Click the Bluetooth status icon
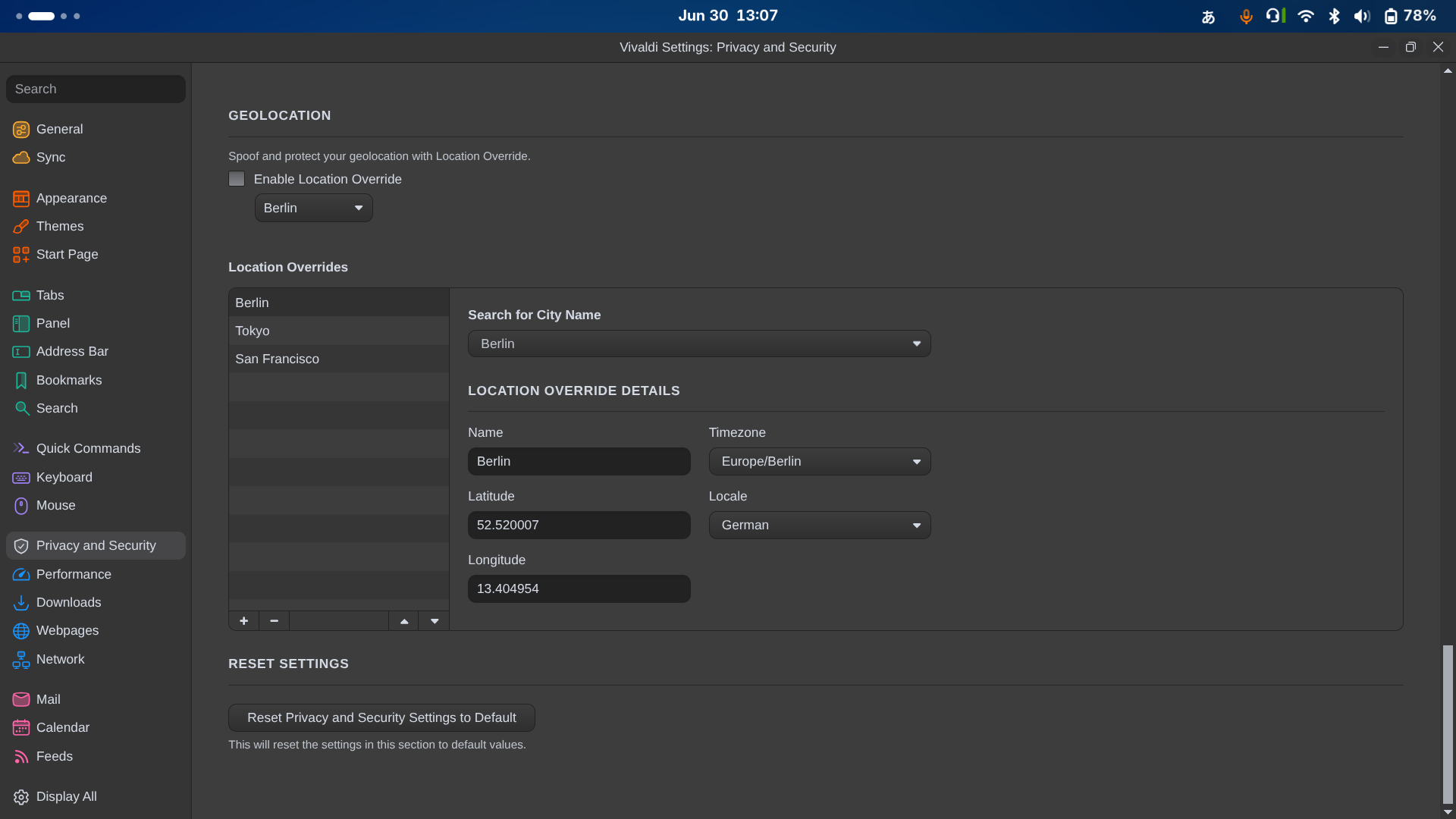Image resolution: width=1456 pixels, height=819 pixels. pyautogui.click(x=1335, y=16)
